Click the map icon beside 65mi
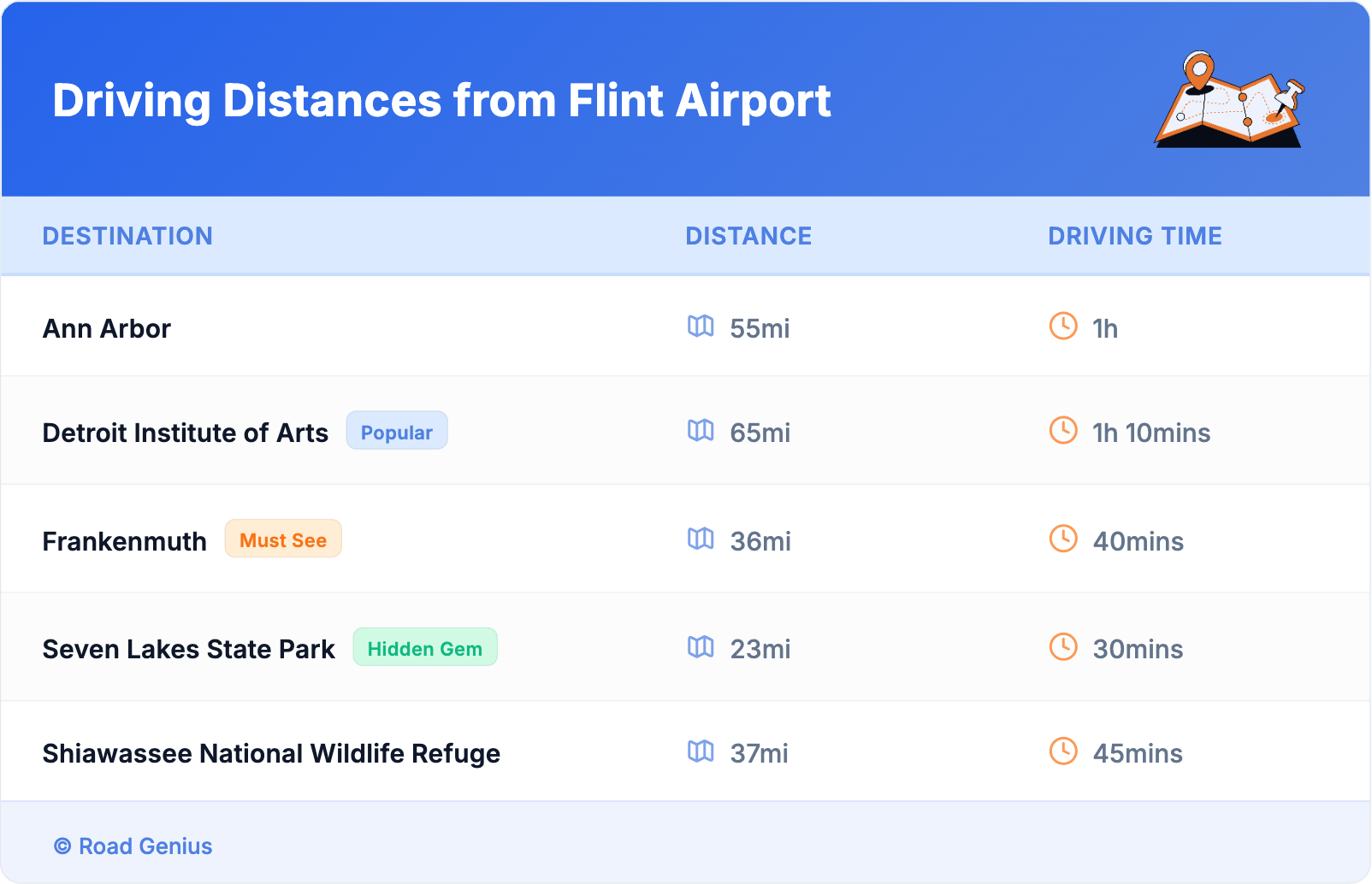 pos(701,431)
